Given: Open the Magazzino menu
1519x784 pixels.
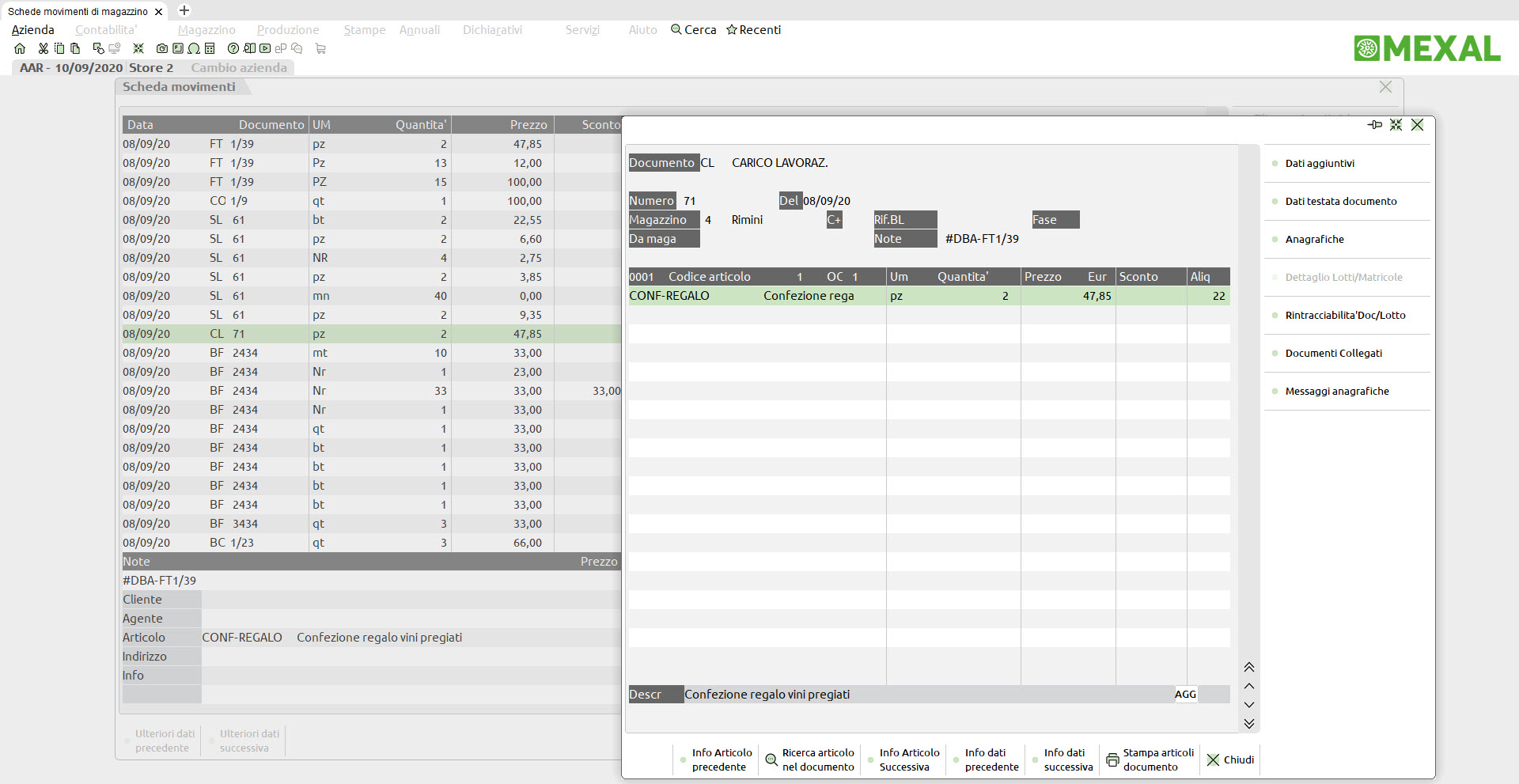Looking at the screenshot, I should point(206,30).
